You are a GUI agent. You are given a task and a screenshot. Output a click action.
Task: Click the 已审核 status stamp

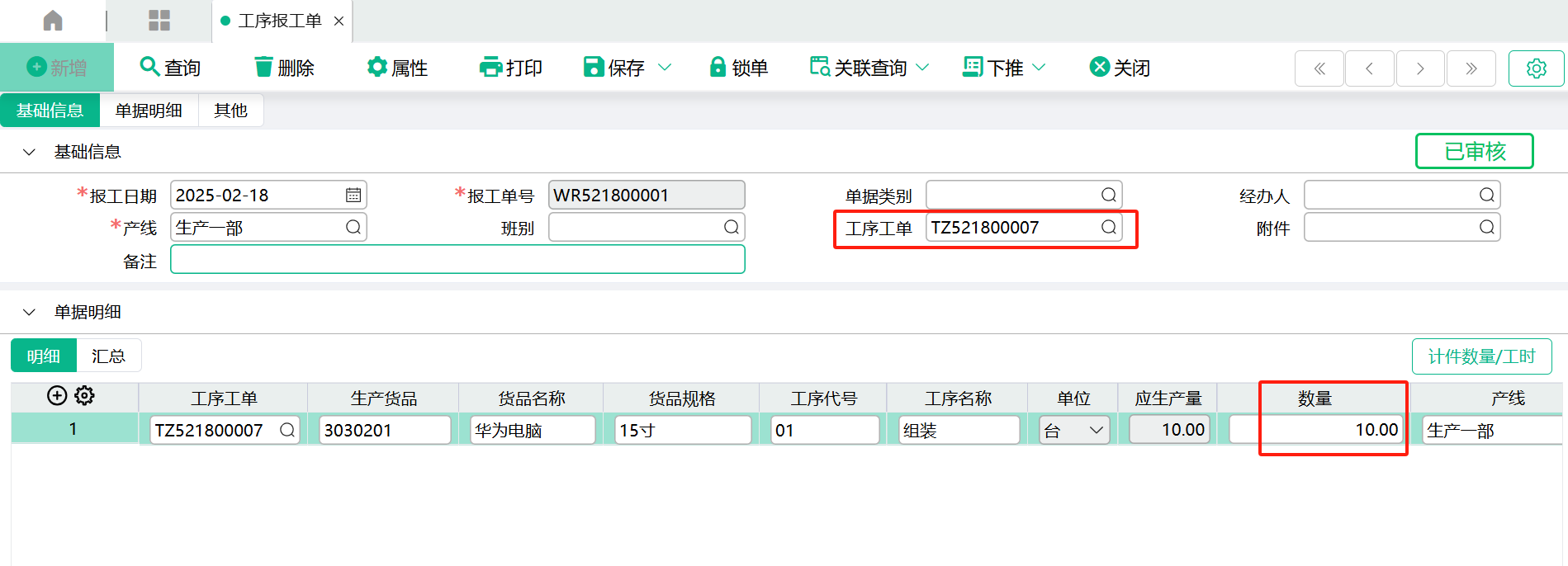[x=1475, y=151]
